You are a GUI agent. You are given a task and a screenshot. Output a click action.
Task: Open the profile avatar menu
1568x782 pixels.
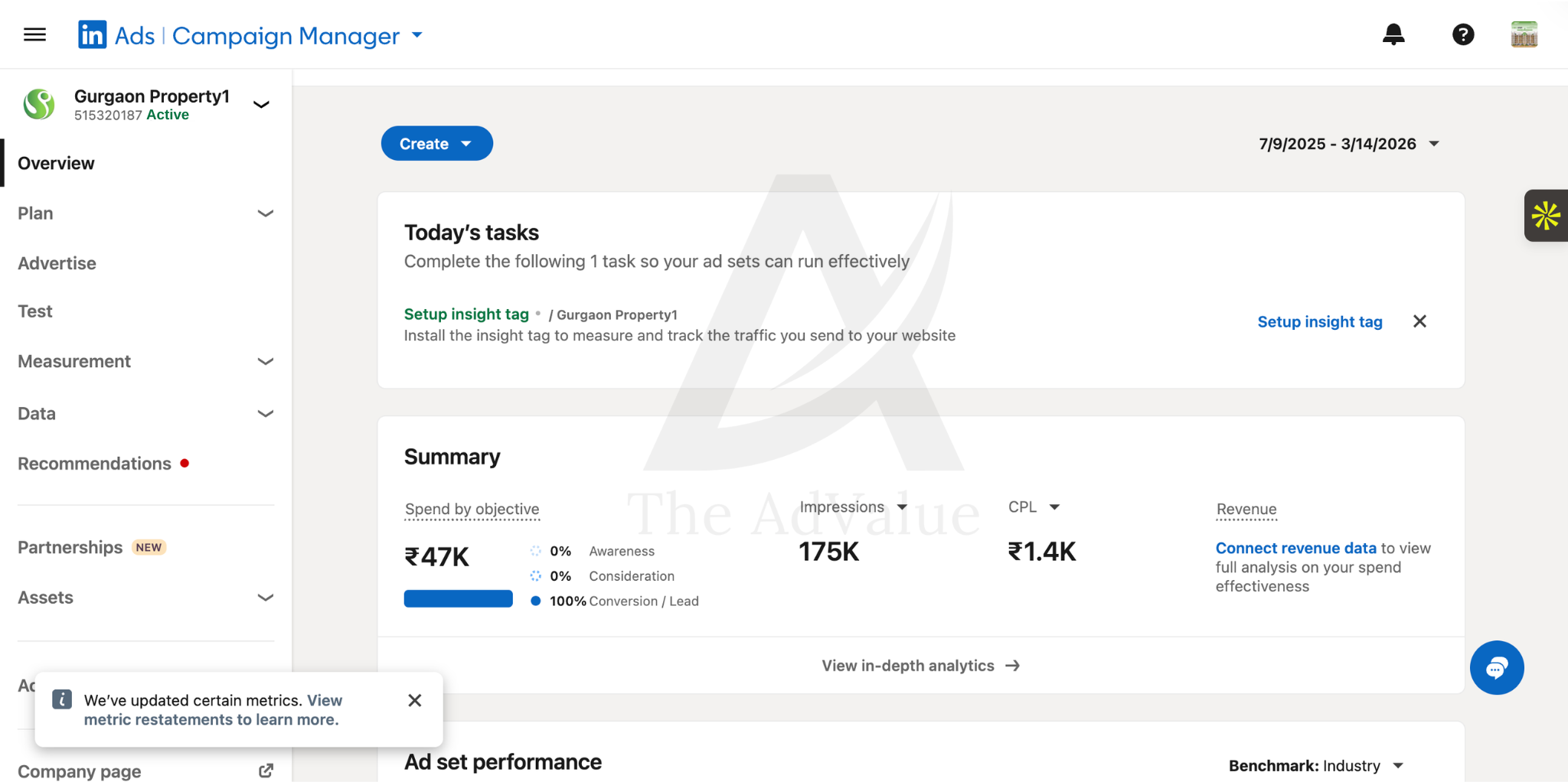[1524, 34]
